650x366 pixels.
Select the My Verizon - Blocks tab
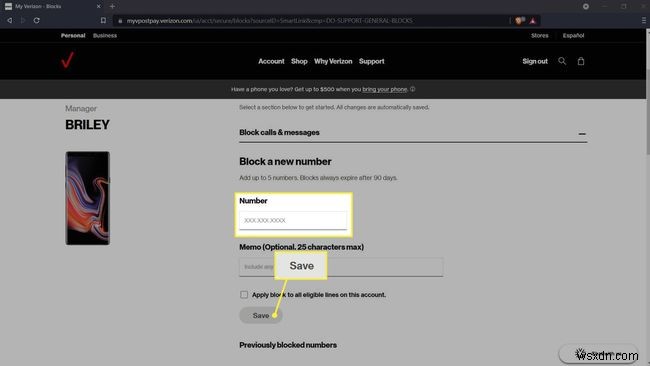53,6
